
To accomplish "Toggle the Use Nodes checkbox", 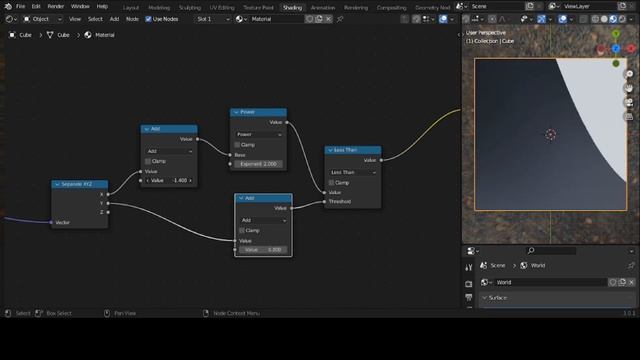I will (x=148, y=19).
